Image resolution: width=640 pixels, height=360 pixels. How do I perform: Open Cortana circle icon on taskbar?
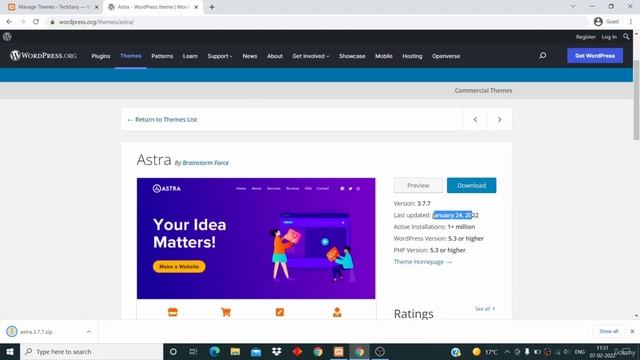tap(173, 351)
